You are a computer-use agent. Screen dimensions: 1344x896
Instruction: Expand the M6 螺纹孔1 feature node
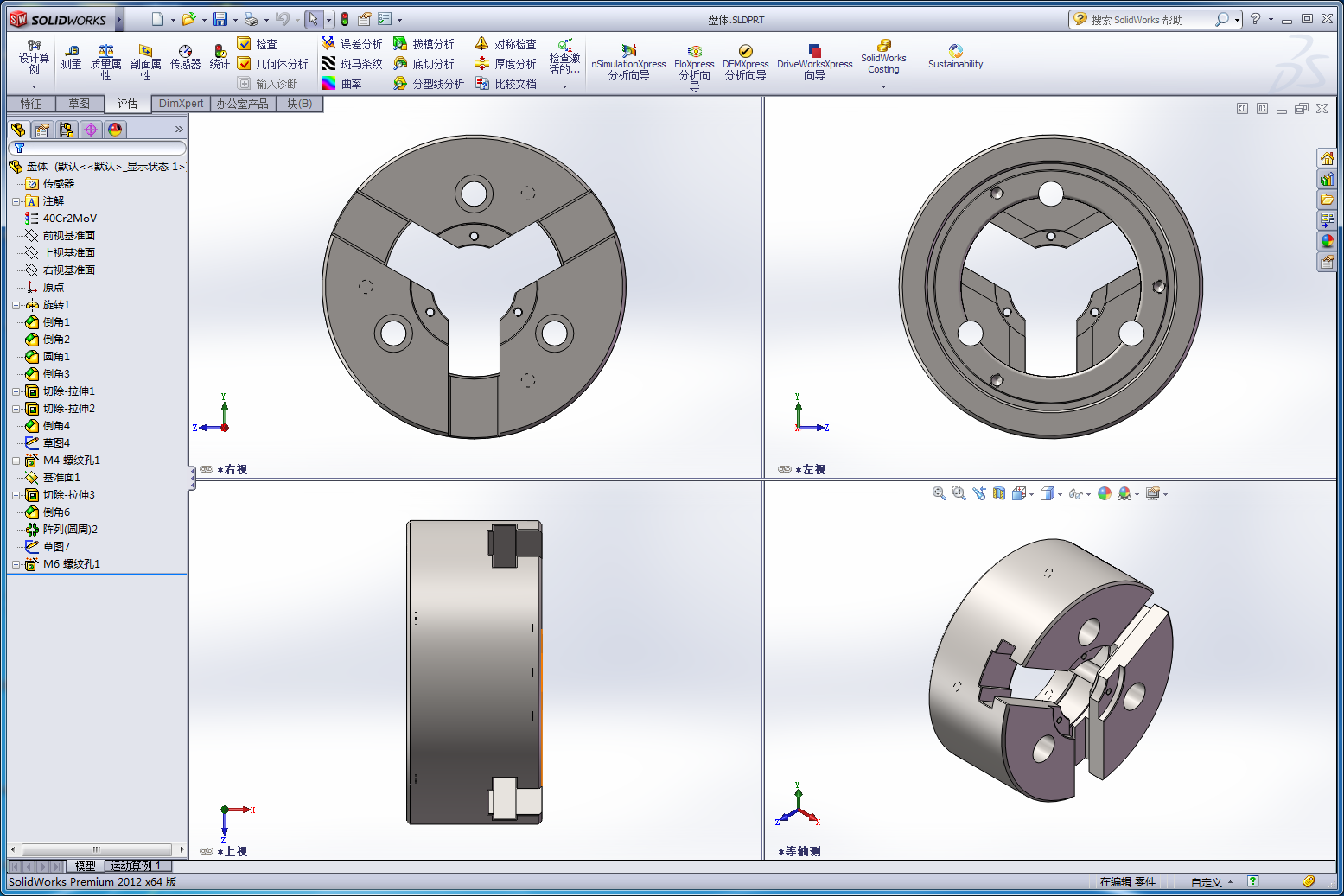tap(16, 564)
